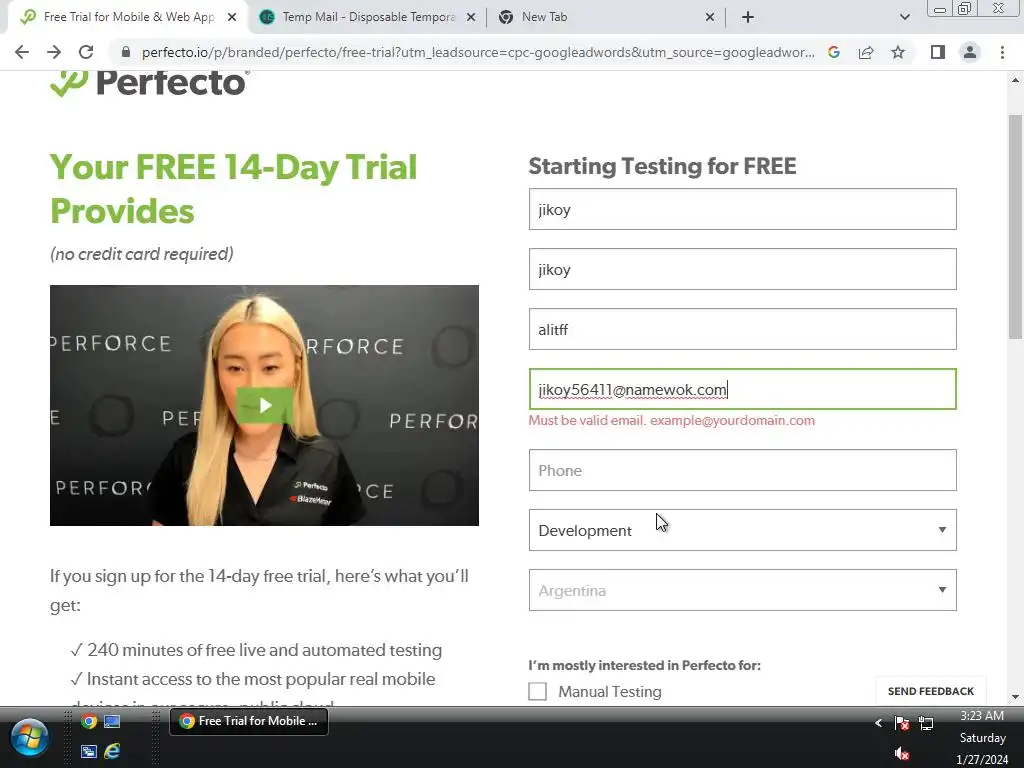Click the network tray icon
The image size is (1024, 768).
coord(926,723)
